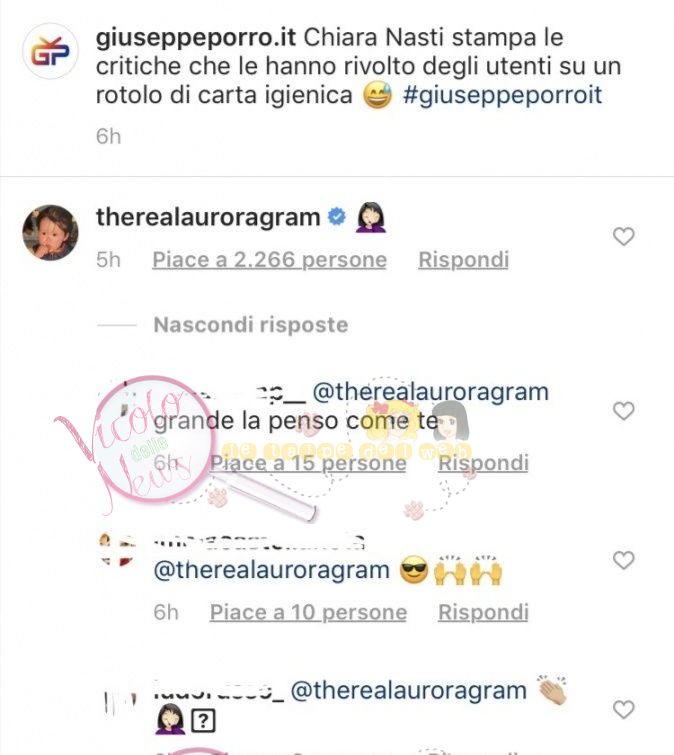Like the 'grande la penso come te' reply

coord(623,411)
